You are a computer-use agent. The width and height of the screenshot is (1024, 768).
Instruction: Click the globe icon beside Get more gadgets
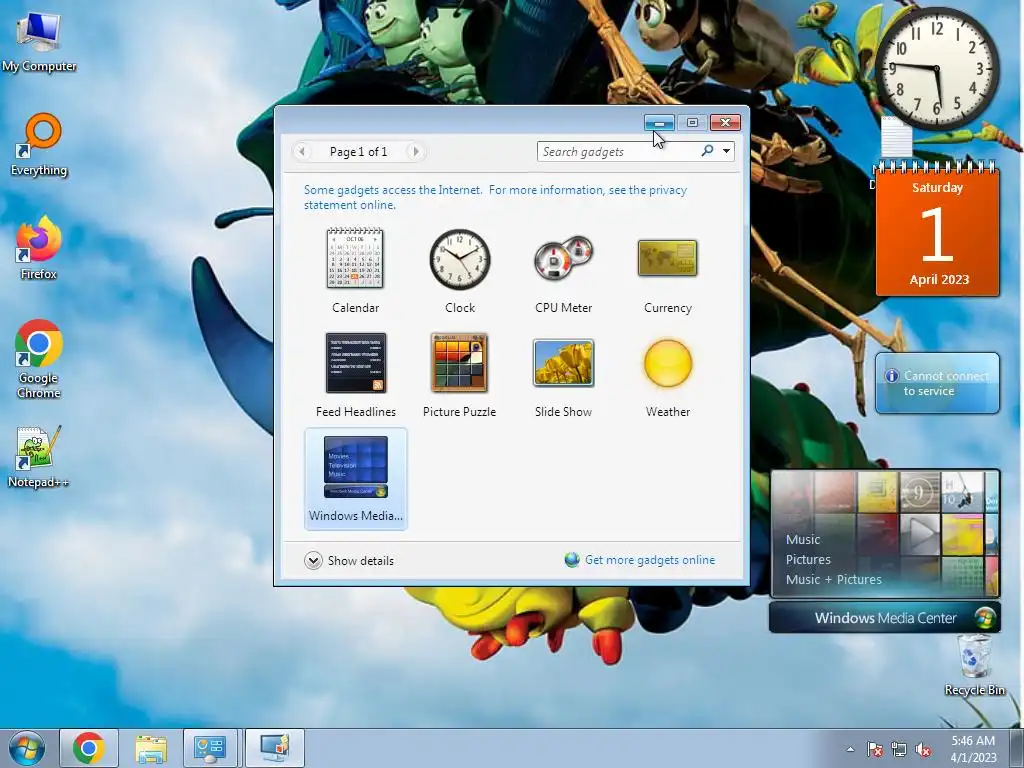(x=572, y=560)
